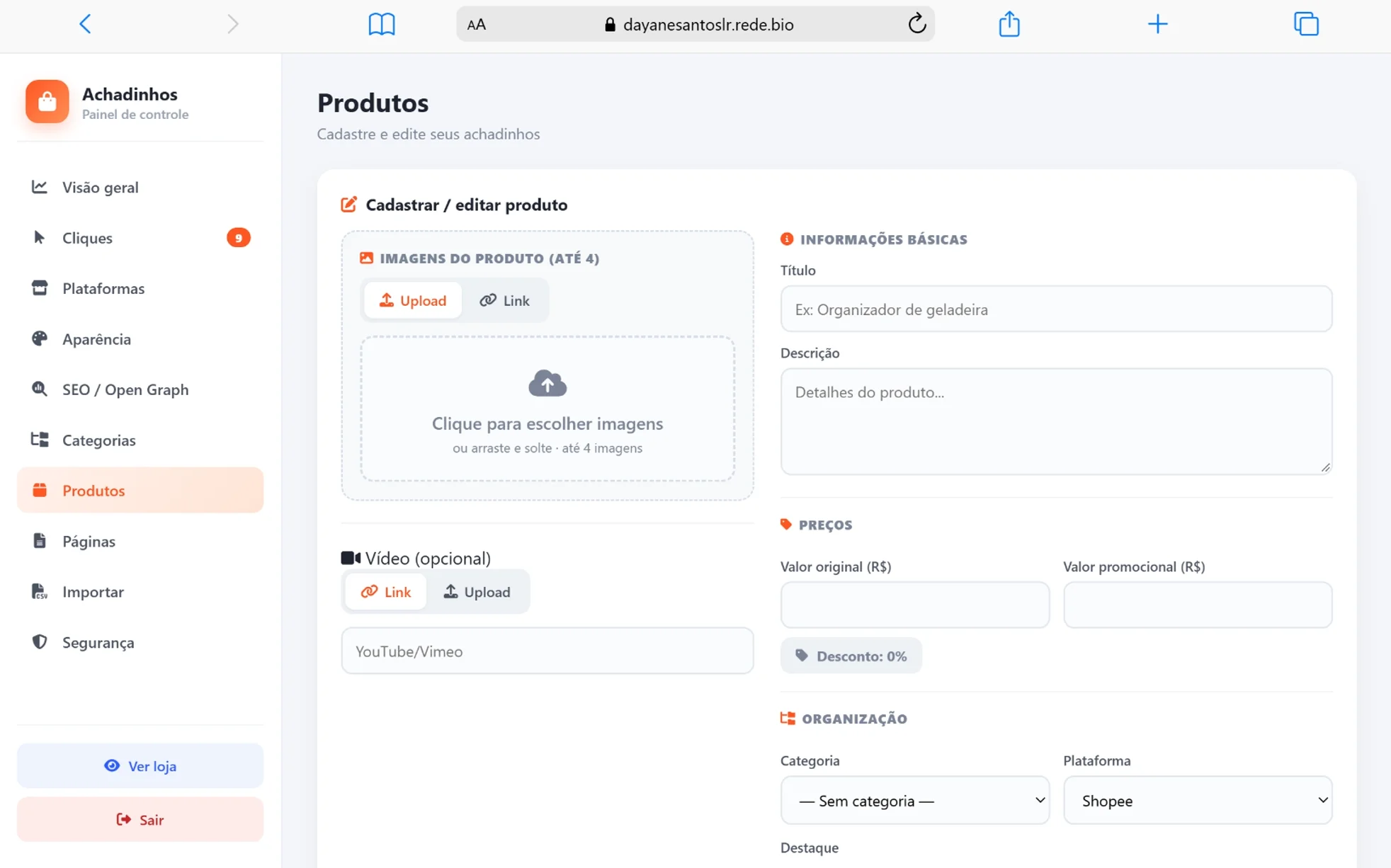Click the camera icon beside Vídeo (opcional)
The height and width of the screenshot is (868, 1391).
coord(351,558)
